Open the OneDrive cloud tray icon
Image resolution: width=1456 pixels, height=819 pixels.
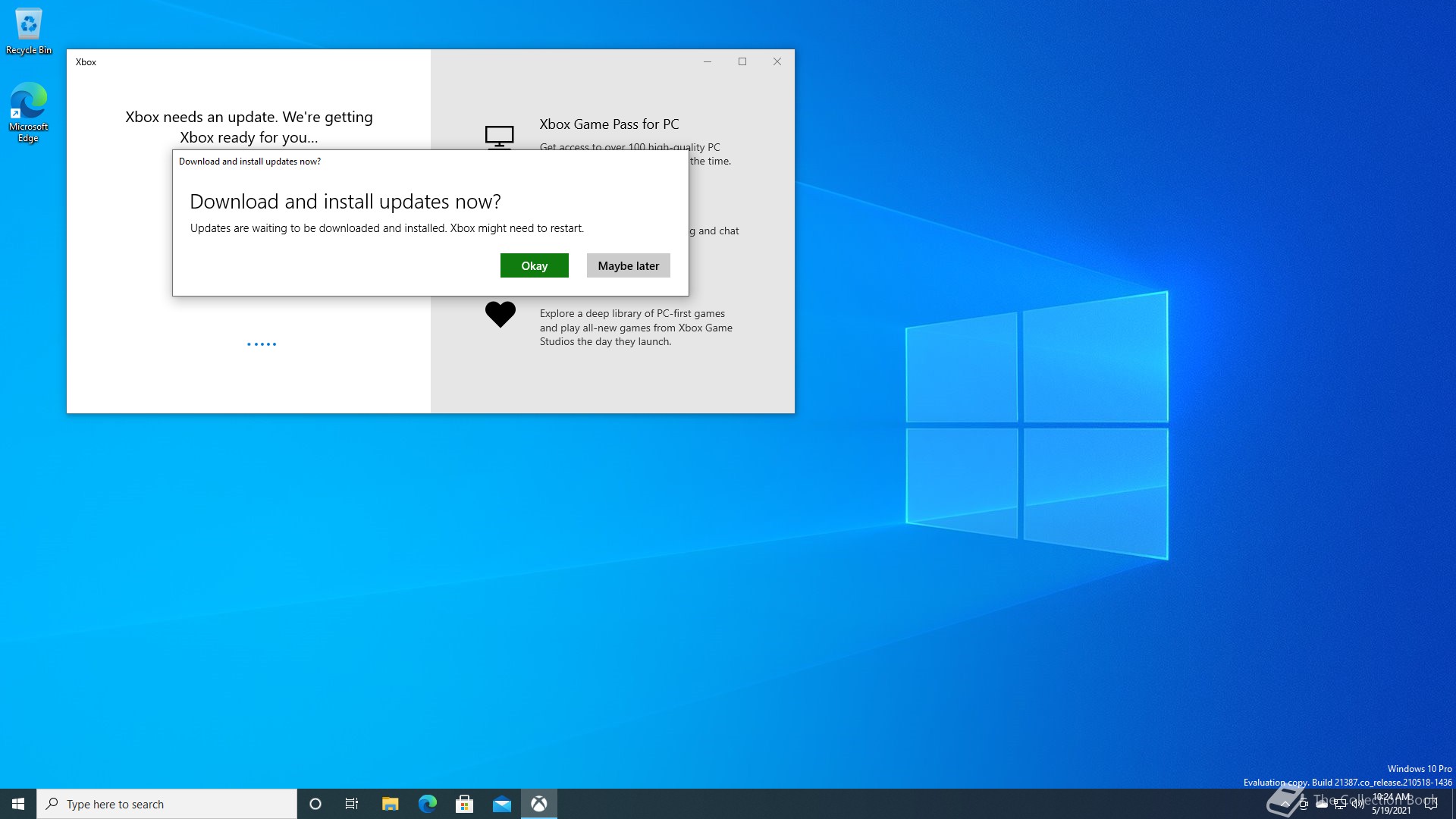pos(1322,804)
